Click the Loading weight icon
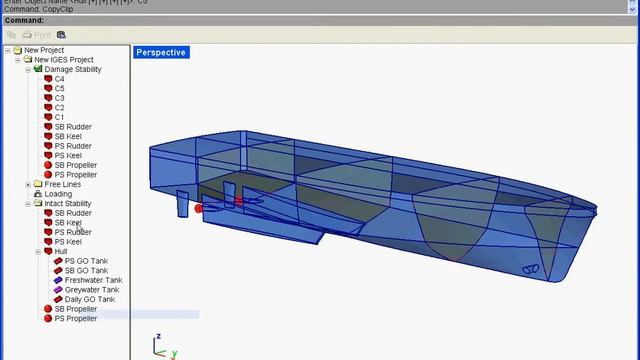640x360 pixels. [x=38, y=194]
